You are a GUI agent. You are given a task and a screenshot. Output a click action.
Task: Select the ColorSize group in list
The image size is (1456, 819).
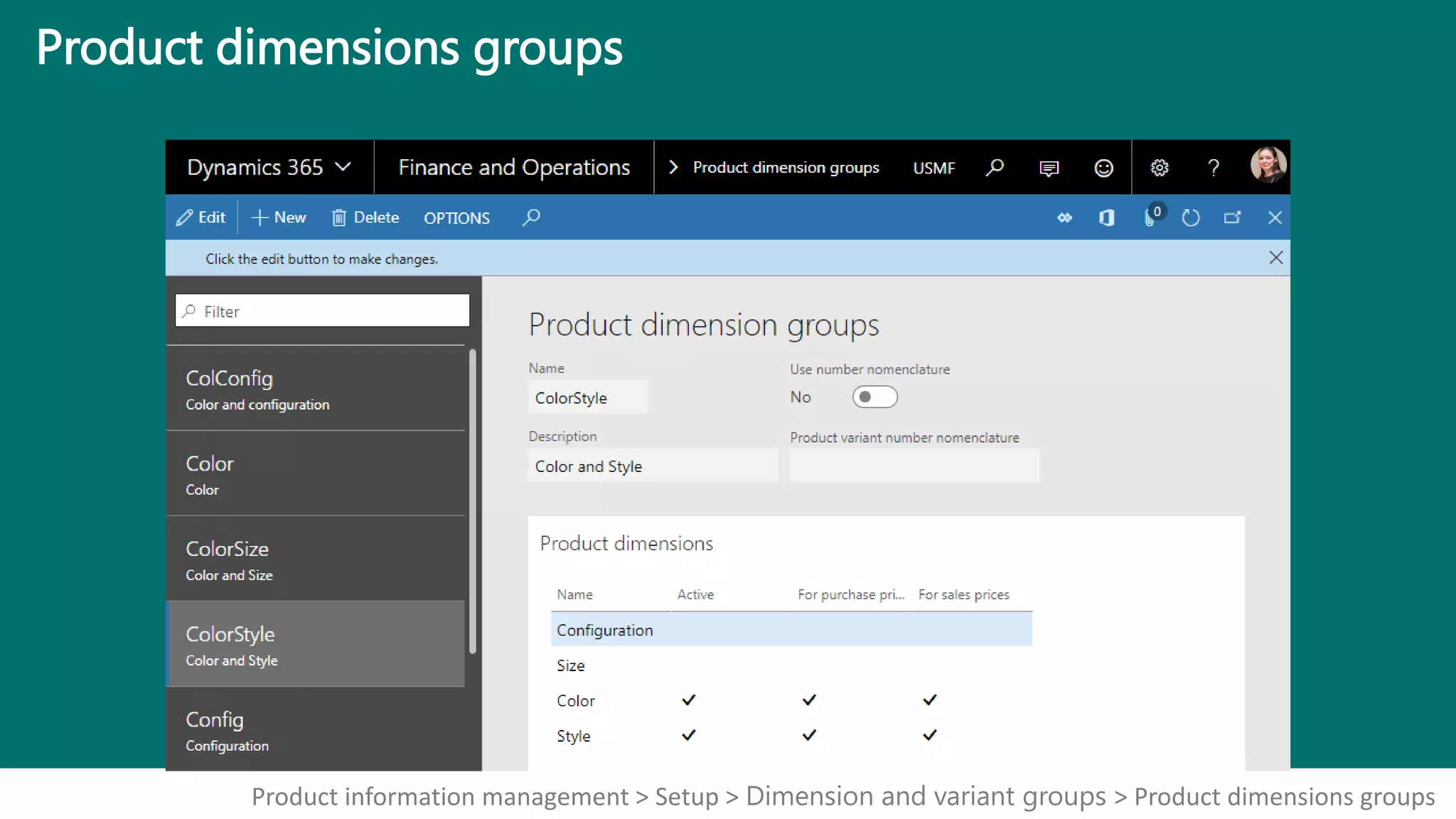(315, 560)
